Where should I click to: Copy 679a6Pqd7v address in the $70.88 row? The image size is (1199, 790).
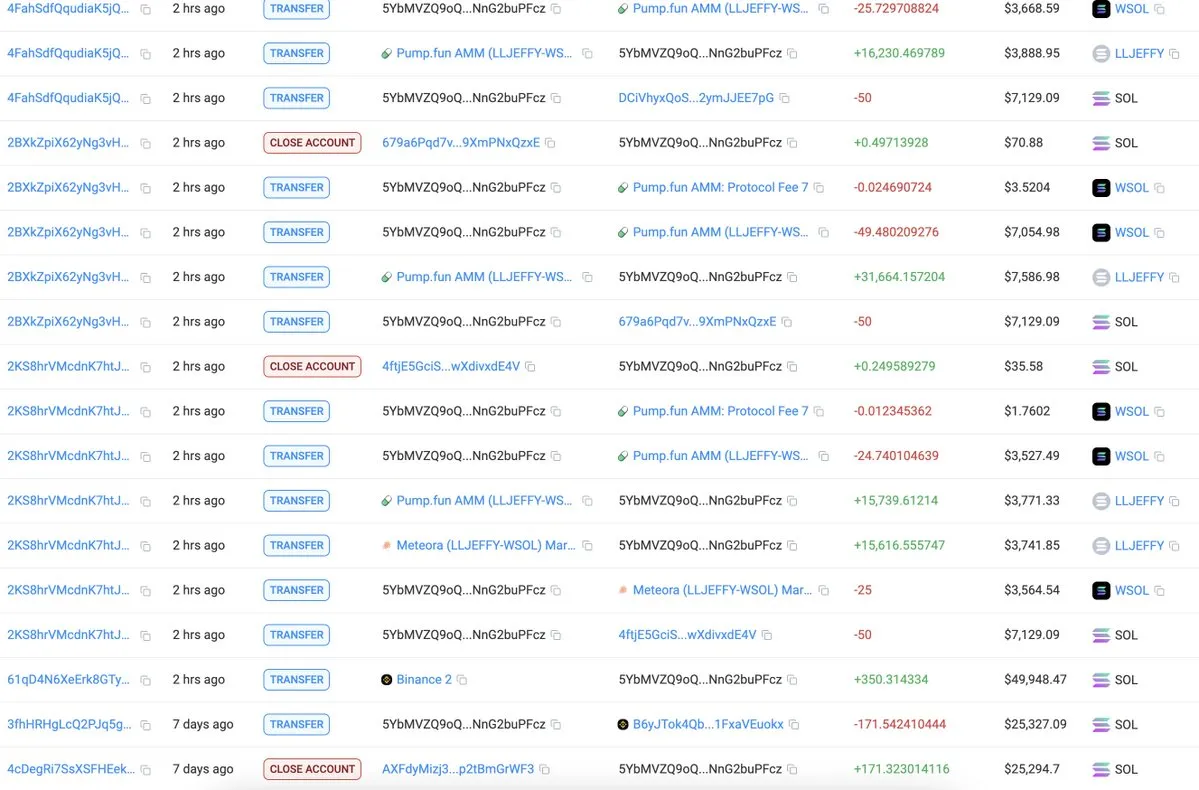click(550, 143)
